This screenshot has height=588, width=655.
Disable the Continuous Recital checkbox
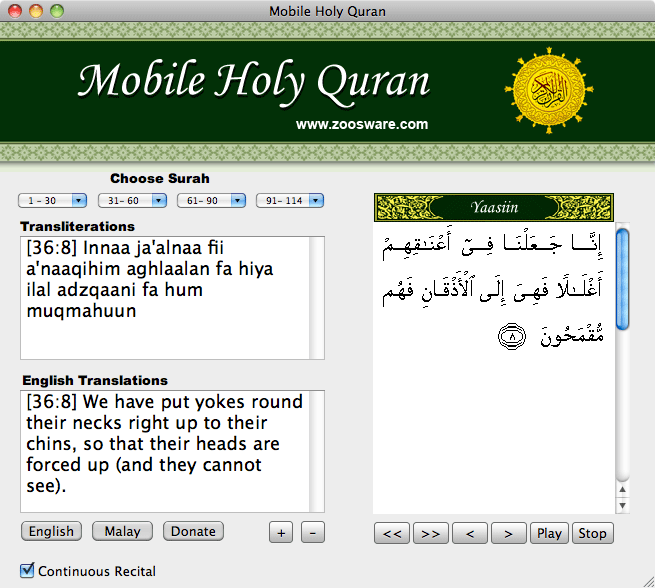[27, 570]
